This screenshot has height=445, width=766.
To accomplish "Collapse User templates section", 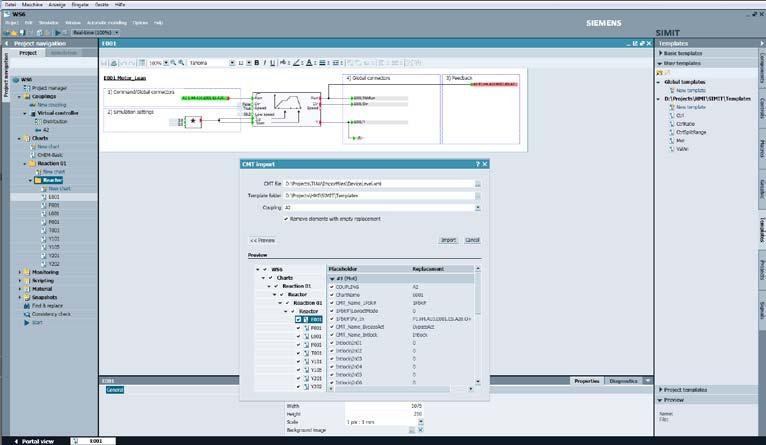I will pyautogui.click(x=660, y=64).
